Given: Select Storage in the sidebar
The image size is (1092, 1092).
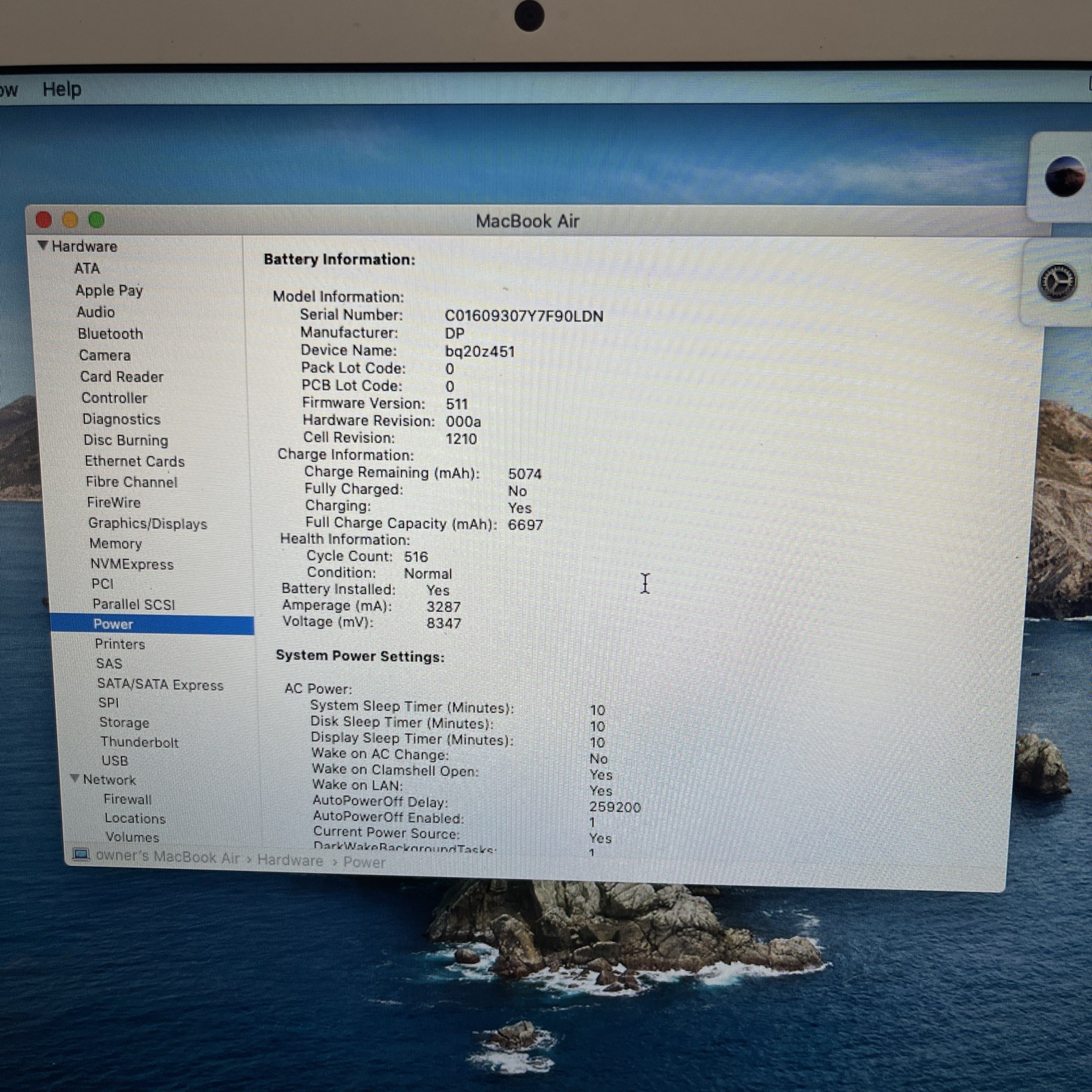Looking at the screenshot, I should 124,722.
